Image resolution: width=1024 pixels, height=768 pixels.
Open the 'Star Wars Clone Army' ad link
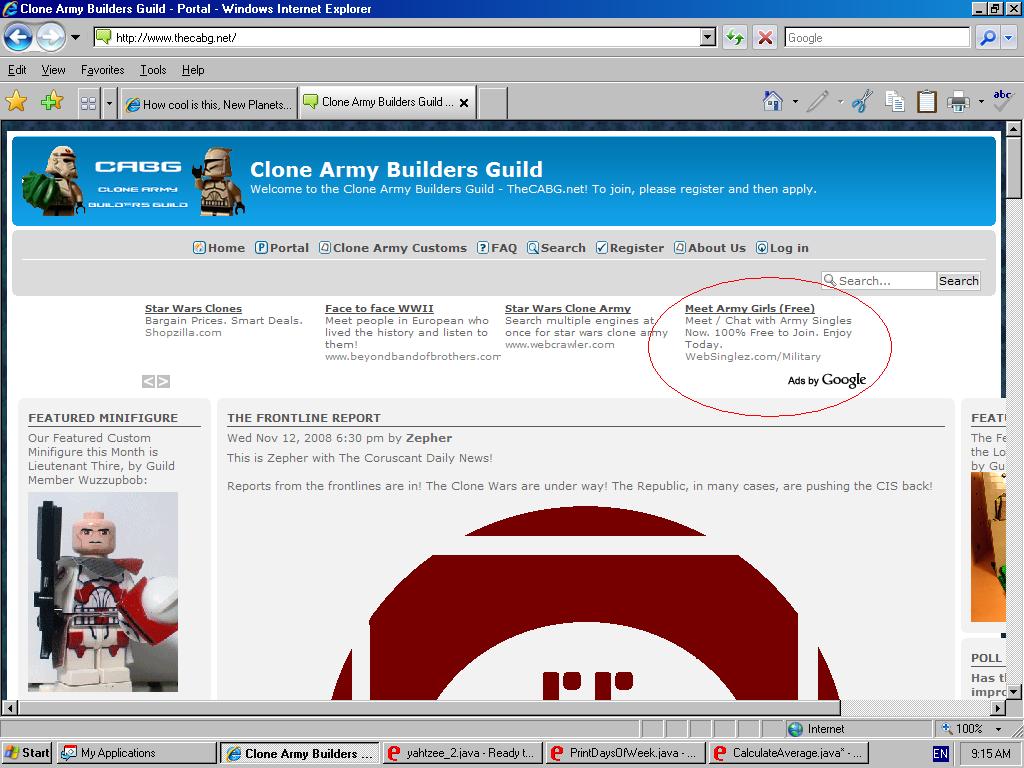tap(568, 308)
